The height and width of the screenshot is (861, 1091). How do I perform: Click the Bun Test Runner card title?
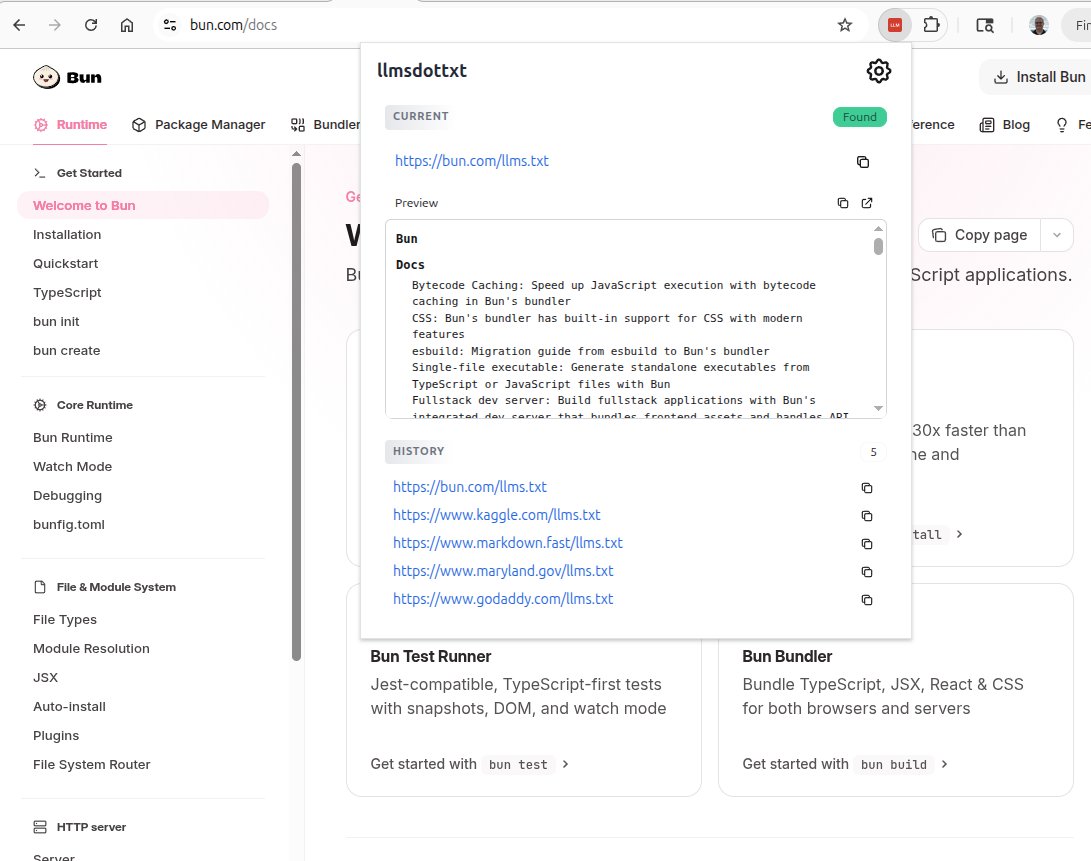click(x=431, y=656)
